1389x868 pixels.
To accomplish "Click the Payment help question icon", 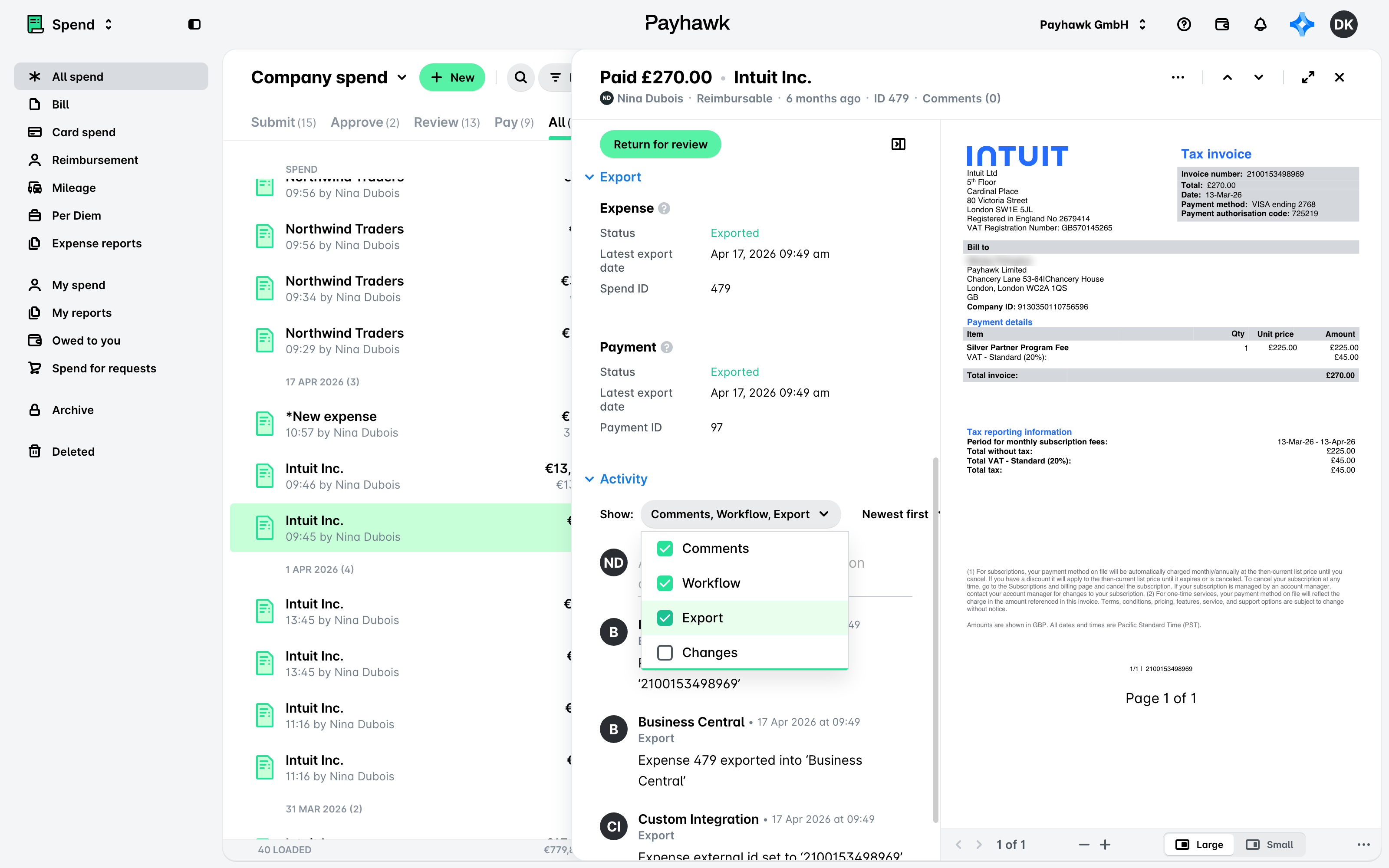I will [x=666, y=347].
